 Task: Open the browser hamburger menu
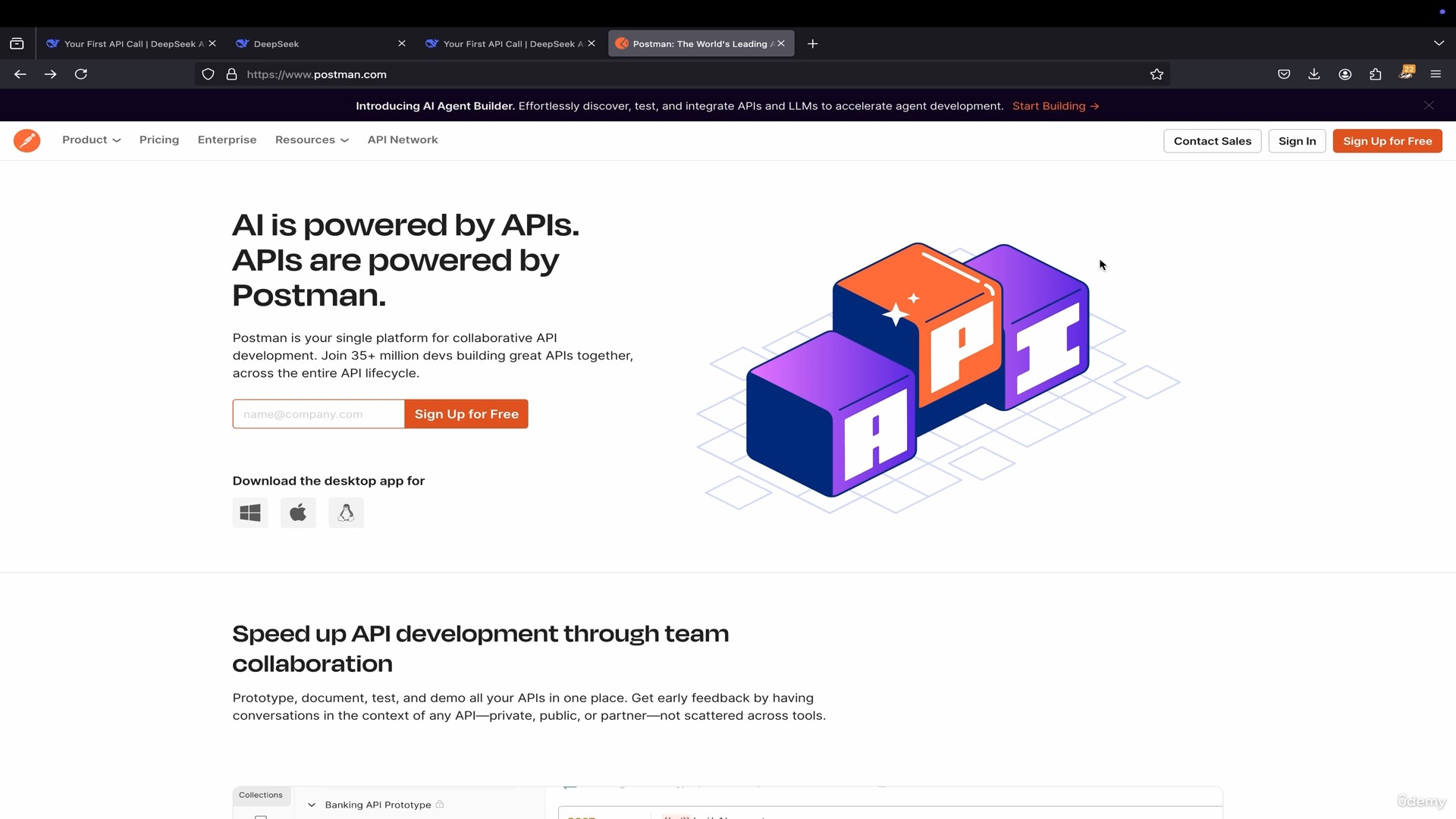point(1436,74)
